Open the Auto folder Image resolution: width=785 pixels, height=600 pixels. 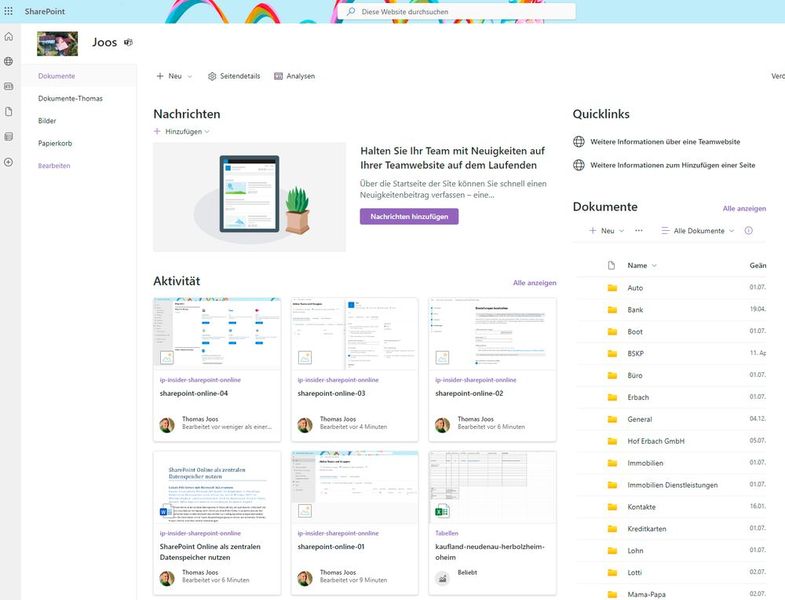(x=635, y=288)
